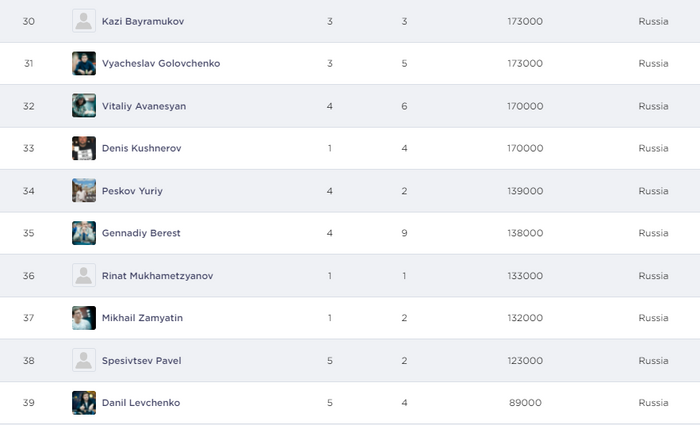
Task: Open Mikhail Zamyatin's name link
Action: [142, 318]
